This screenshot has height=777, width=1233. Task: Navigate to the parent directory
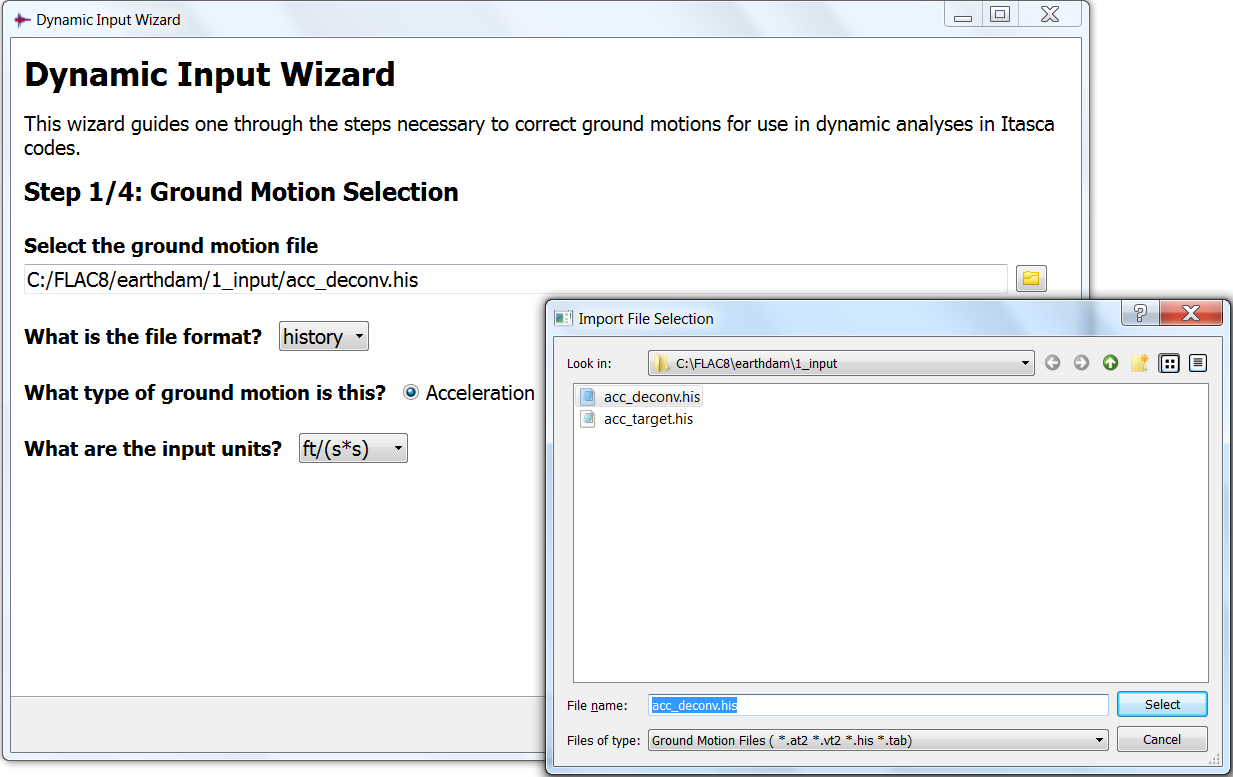(x=1110, y=363)
